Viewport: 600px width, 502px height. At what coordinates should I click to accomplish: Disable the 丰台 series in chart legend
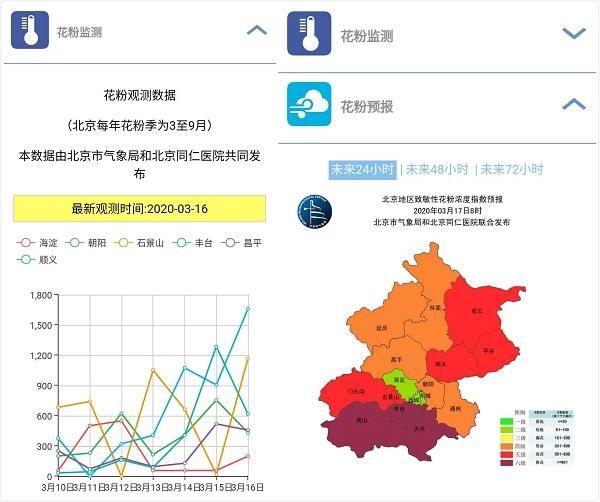coord(195,243)
